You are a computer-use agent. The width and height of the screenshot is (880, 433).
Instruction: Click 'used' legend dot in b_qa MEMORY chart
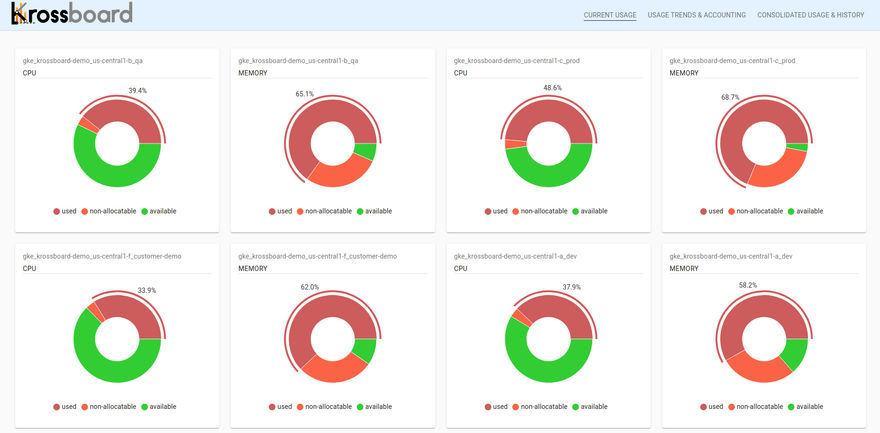tap(272, 211)
